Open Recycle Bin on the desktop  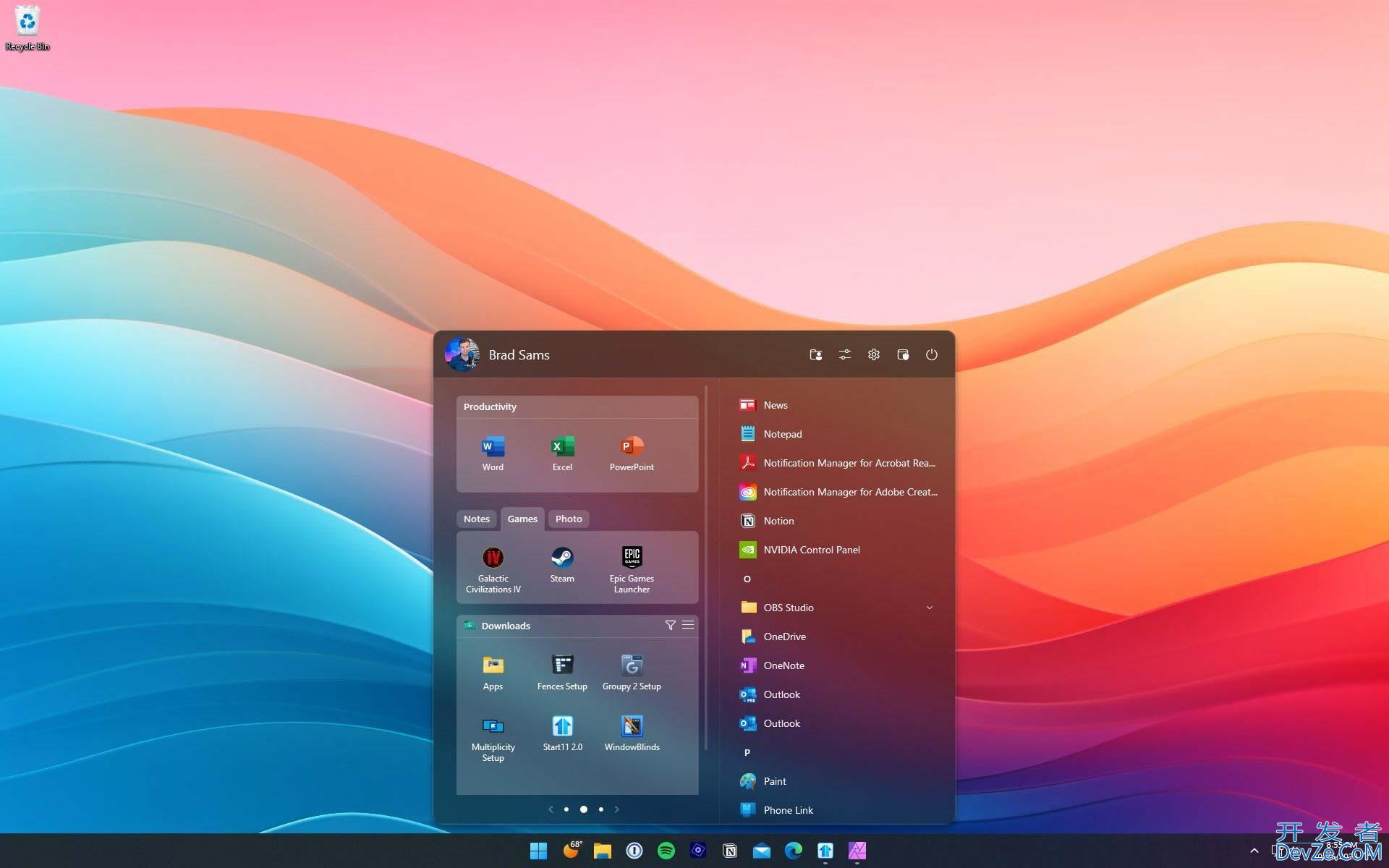27,28
